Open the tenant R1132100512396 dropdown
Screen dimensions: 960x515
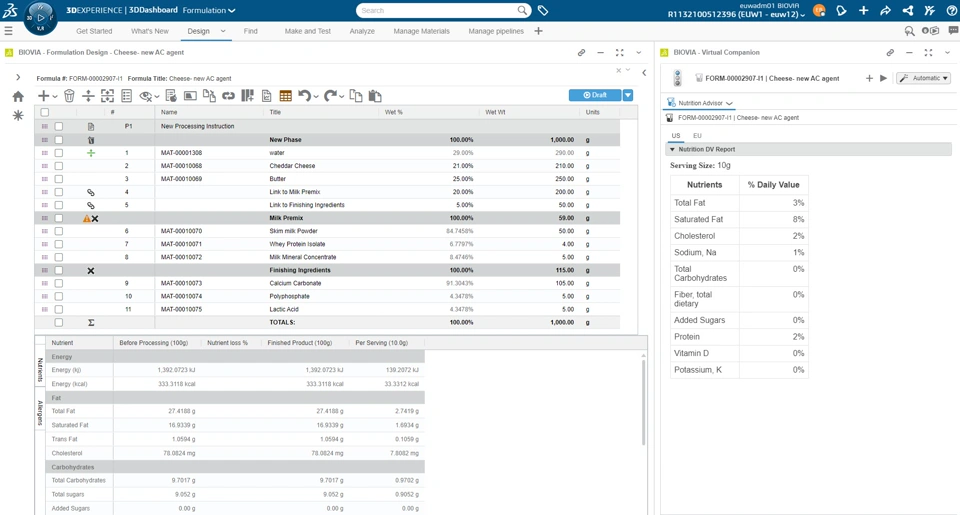tap(737, 15)
